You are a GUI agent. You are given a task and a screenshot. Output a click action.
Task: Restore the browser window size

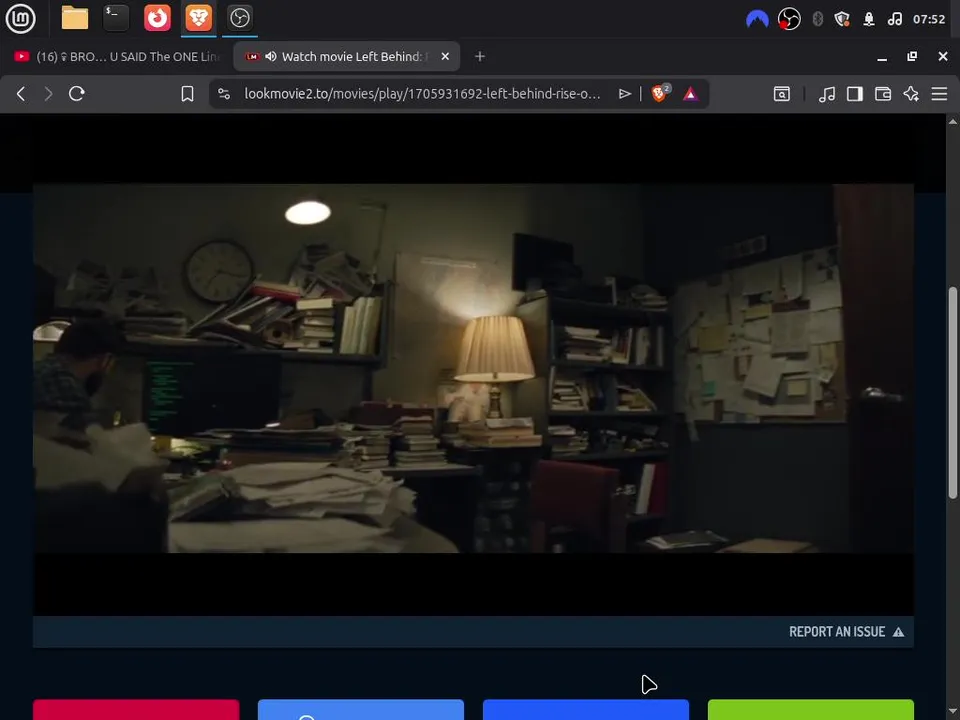tap(912, 56)
